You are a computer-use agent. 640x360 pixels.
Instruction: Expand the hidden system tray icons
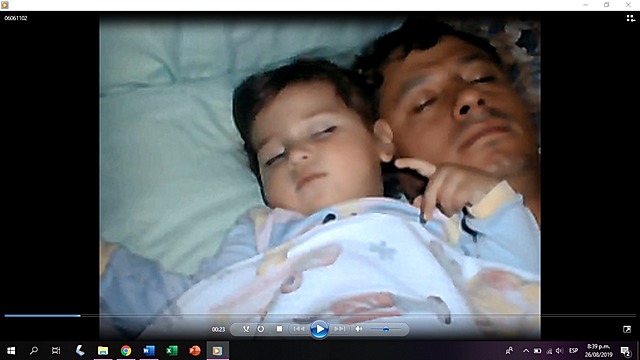(x=526, y=351)
